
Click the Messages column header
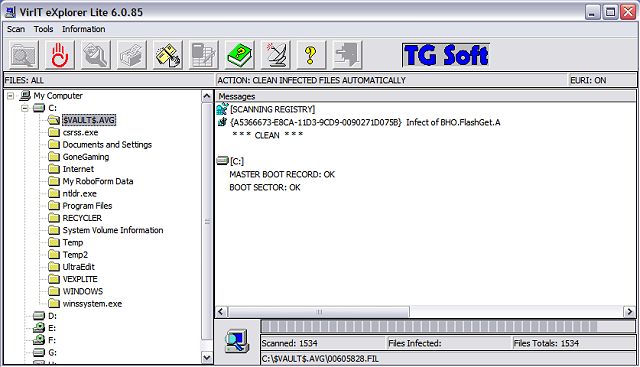pyautogui.click(x=425, y=96)
